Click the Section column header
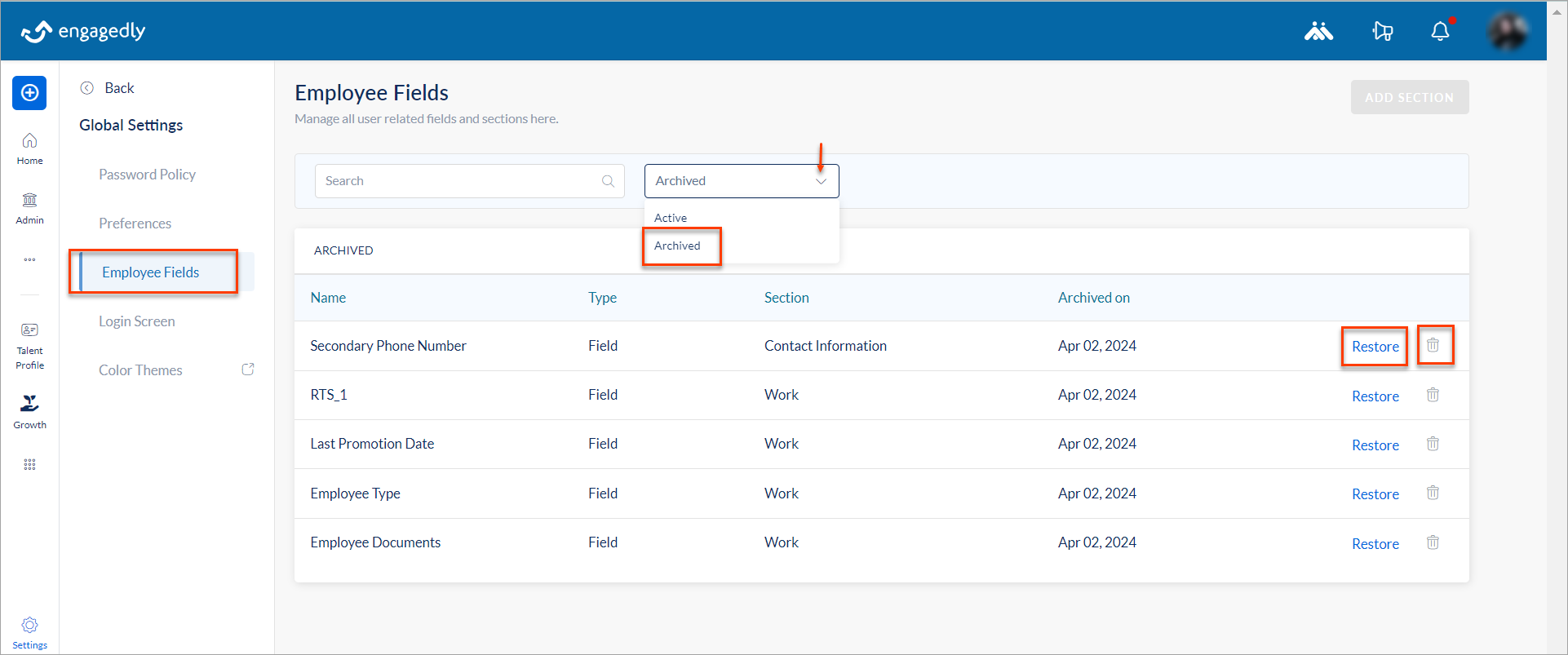This screenshot has height=655, width=1568. [x=786, y=298]
